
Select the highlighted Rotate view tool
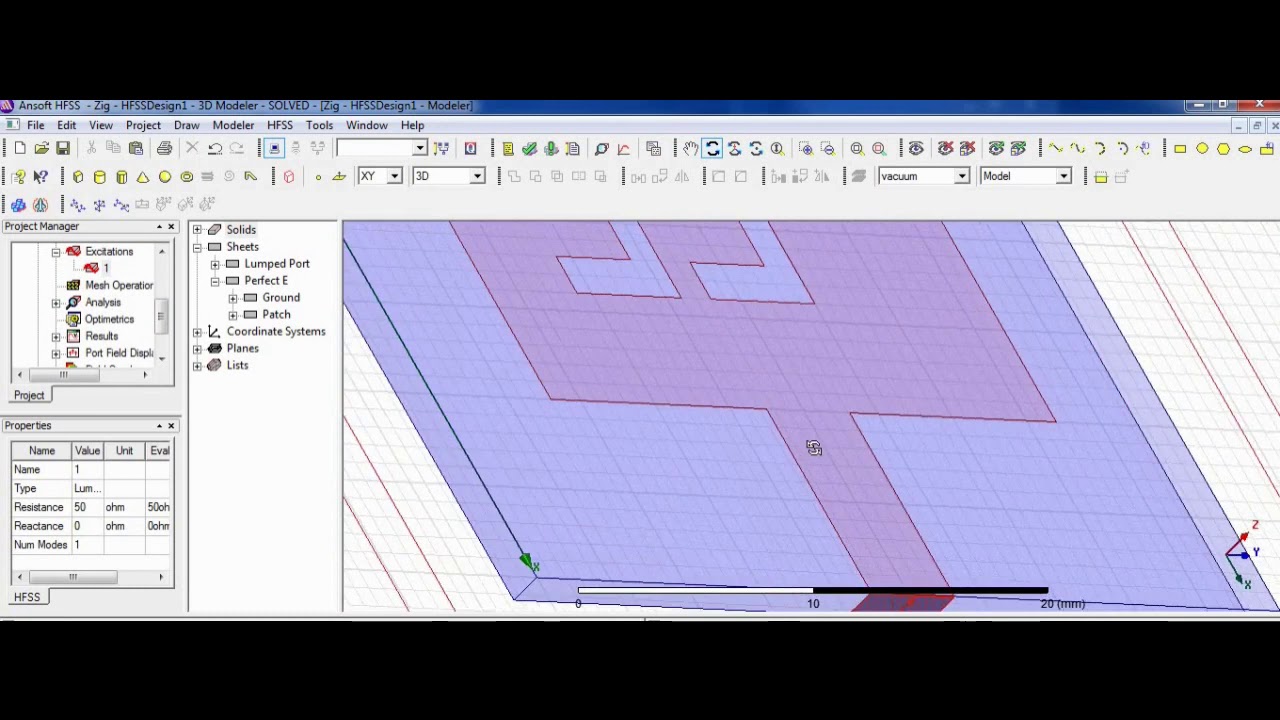(712, 148)
